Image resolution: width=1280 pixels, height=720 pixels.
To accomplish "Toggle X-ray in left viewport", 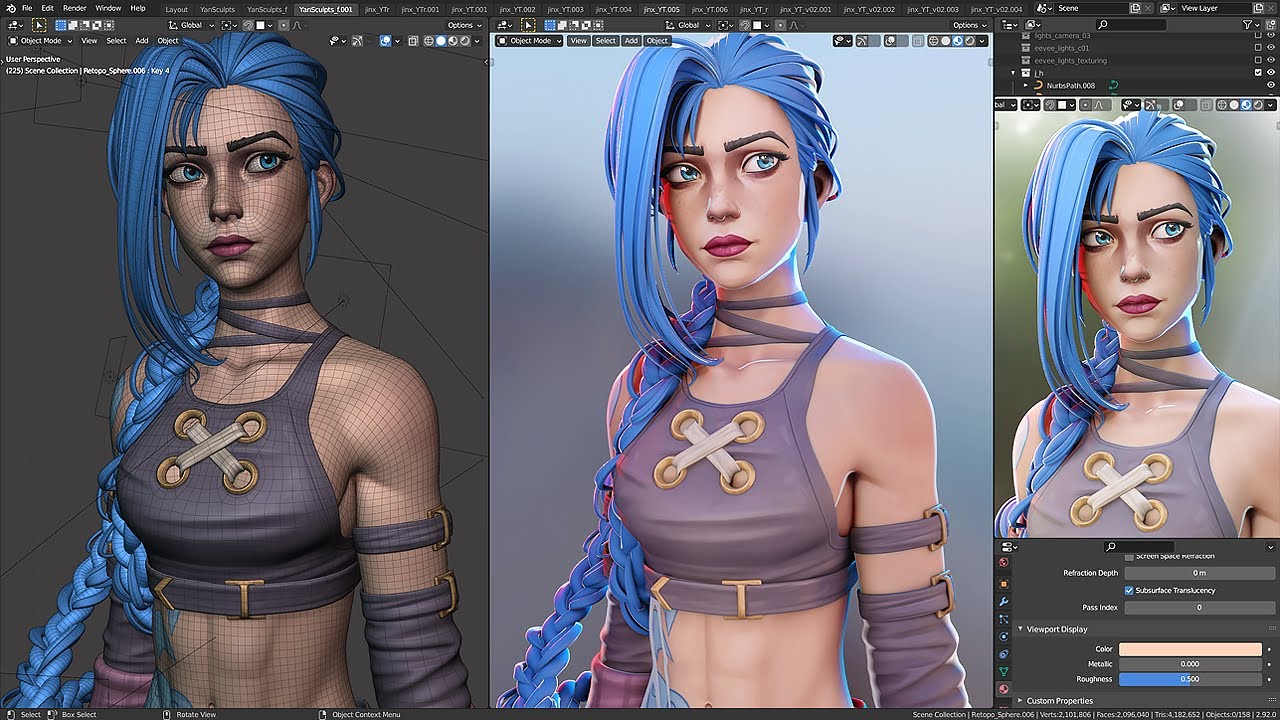I will 413,41.
